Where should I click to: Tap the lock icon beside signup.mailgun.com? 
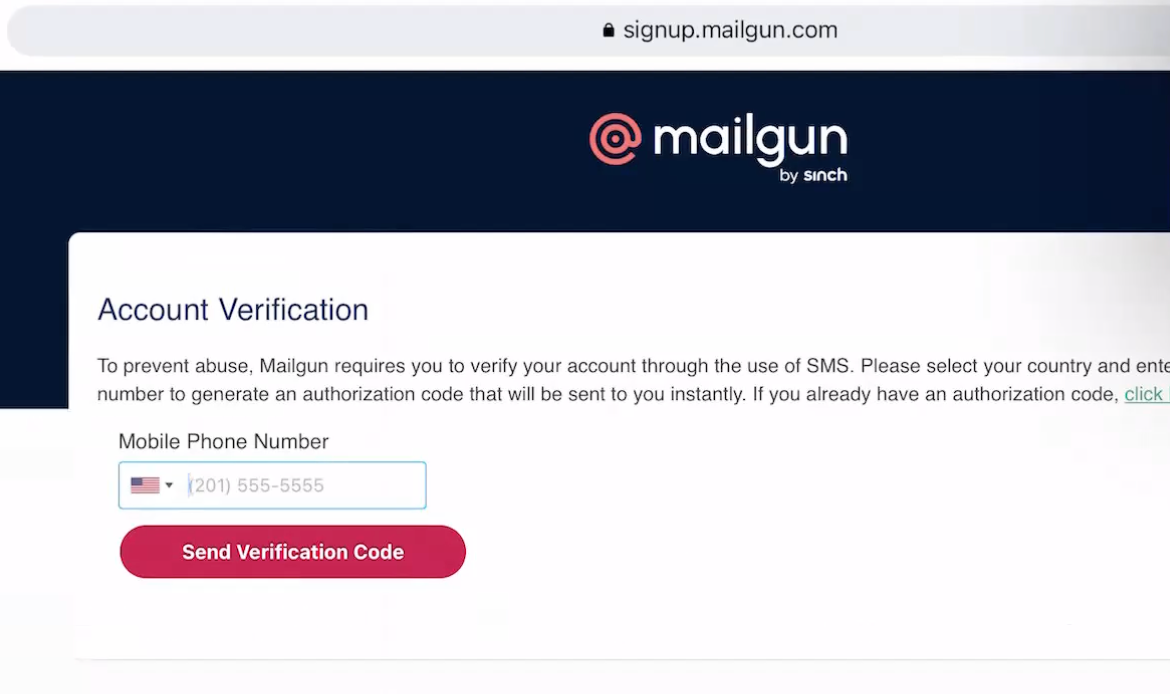coord(608,29)
